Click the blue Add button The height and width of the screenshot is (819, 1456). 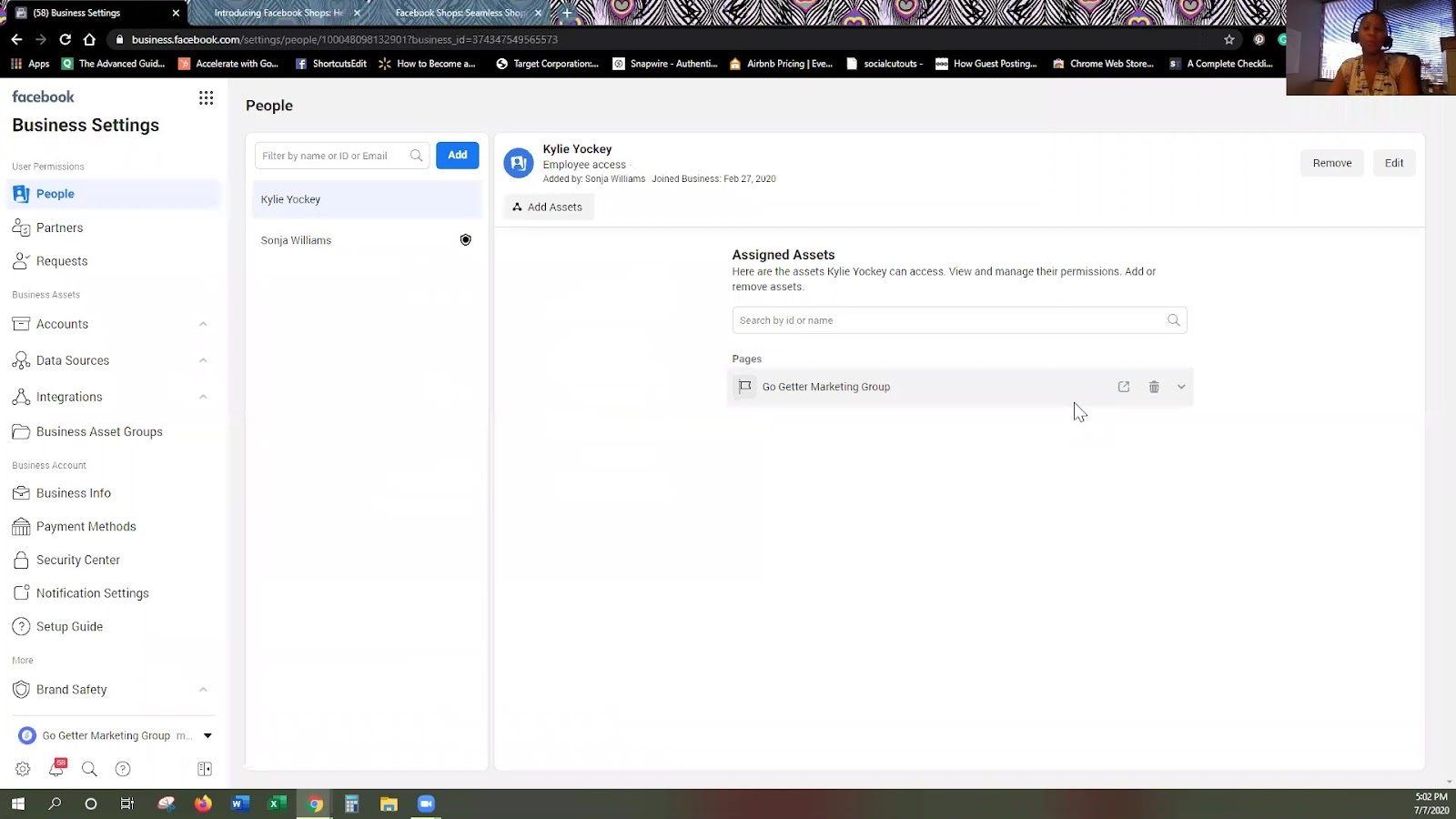[x=458, y=156]
